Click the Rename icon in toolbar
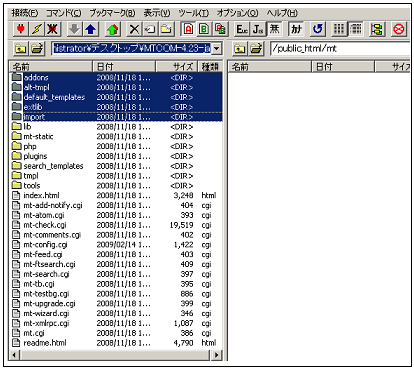Image resolution: width=414 pixels, height=370 pixels. pyautogui.click(x=150, y=29)
